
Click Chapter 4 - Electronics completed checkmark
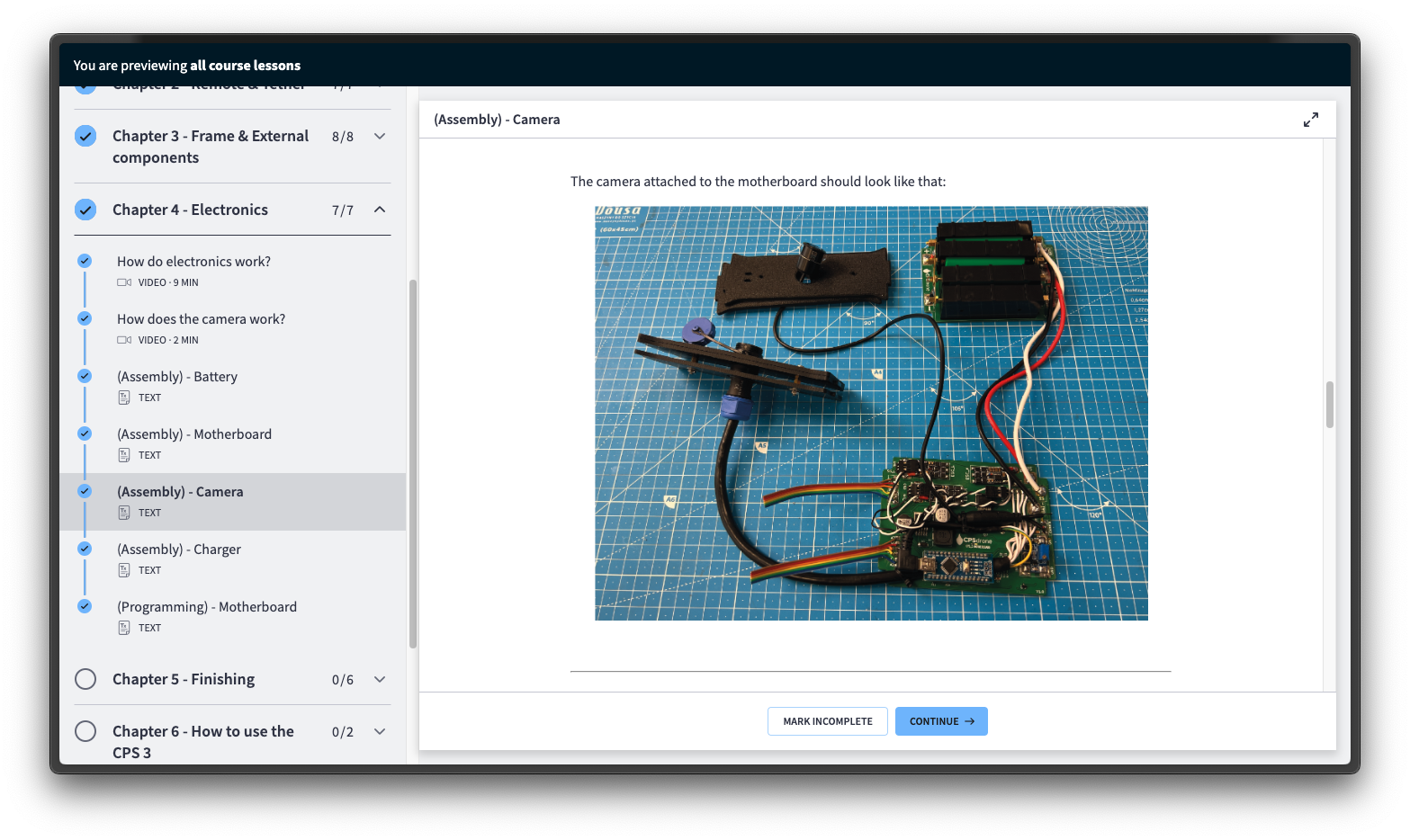[85, 210]
